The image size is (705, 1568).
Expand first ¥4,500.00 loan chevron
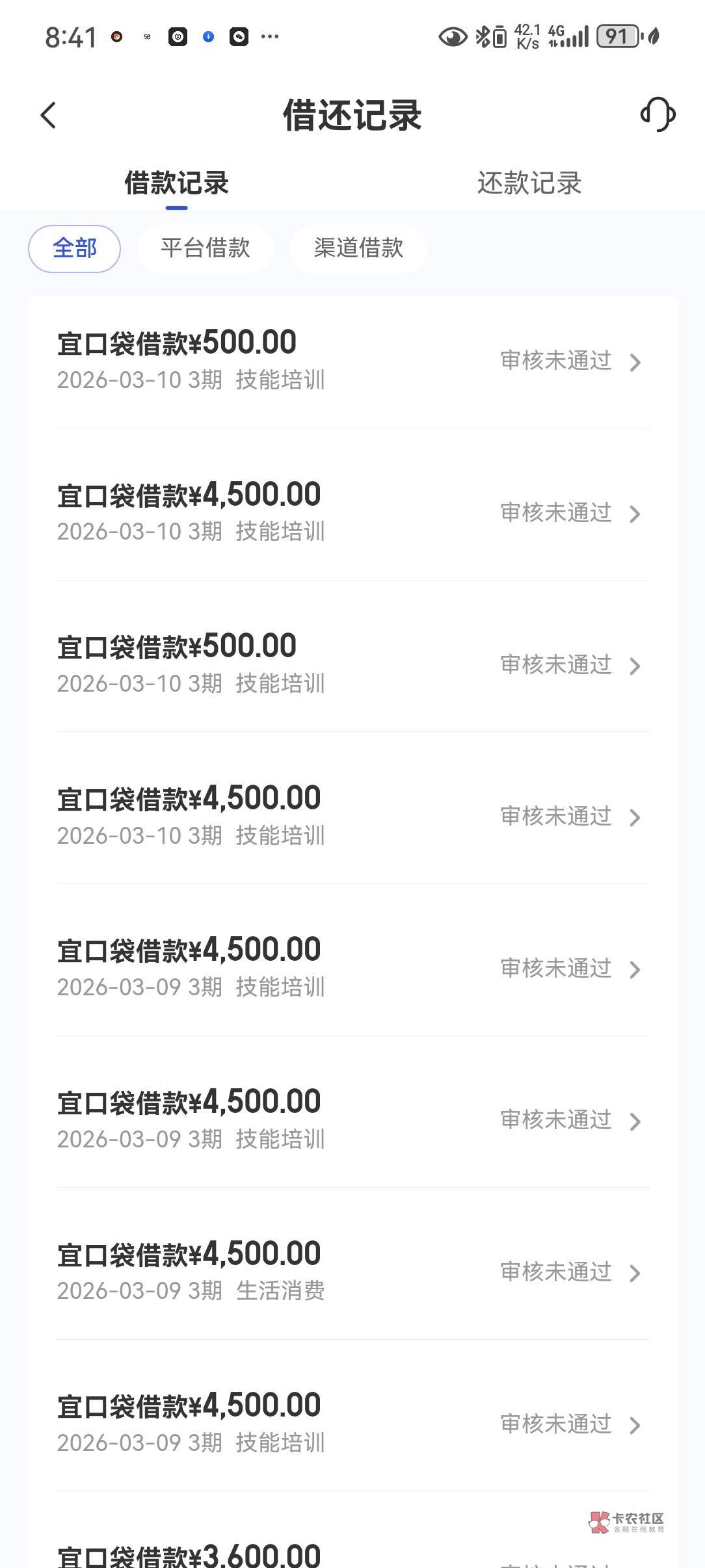click(635, 514)
